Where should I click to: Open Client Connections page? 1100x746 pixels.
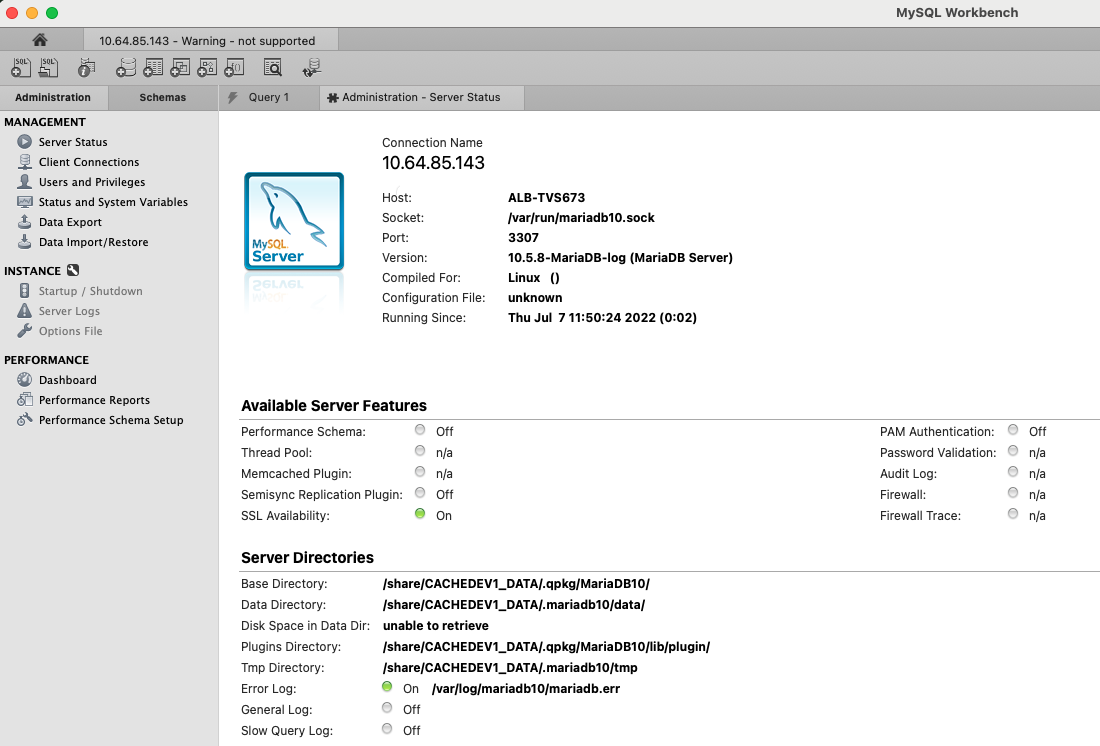click(x=89, y=162)
